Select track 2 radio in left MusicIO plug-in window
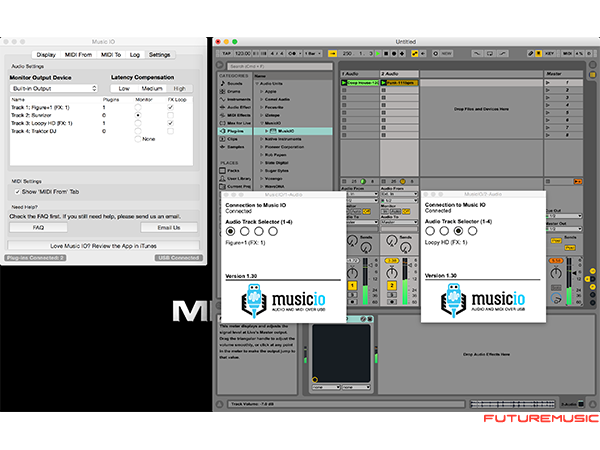This screenshot has height=450, width=600. [245, 232]
